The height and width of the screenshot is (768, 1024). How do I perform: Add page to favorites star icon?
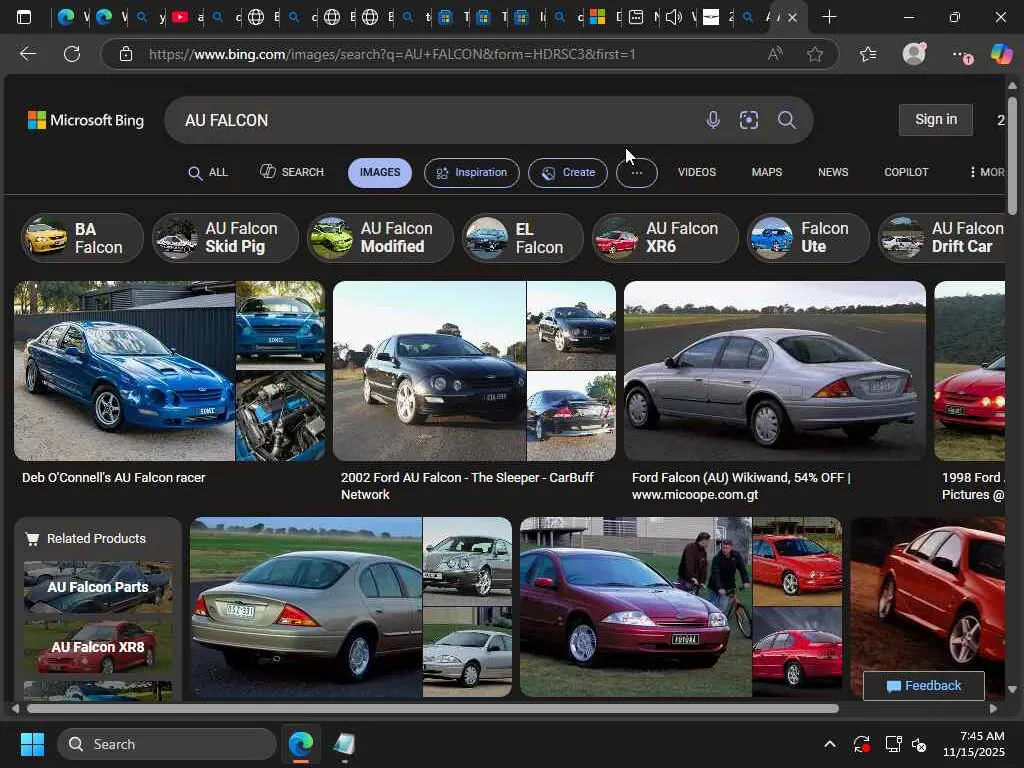(814, 54)
